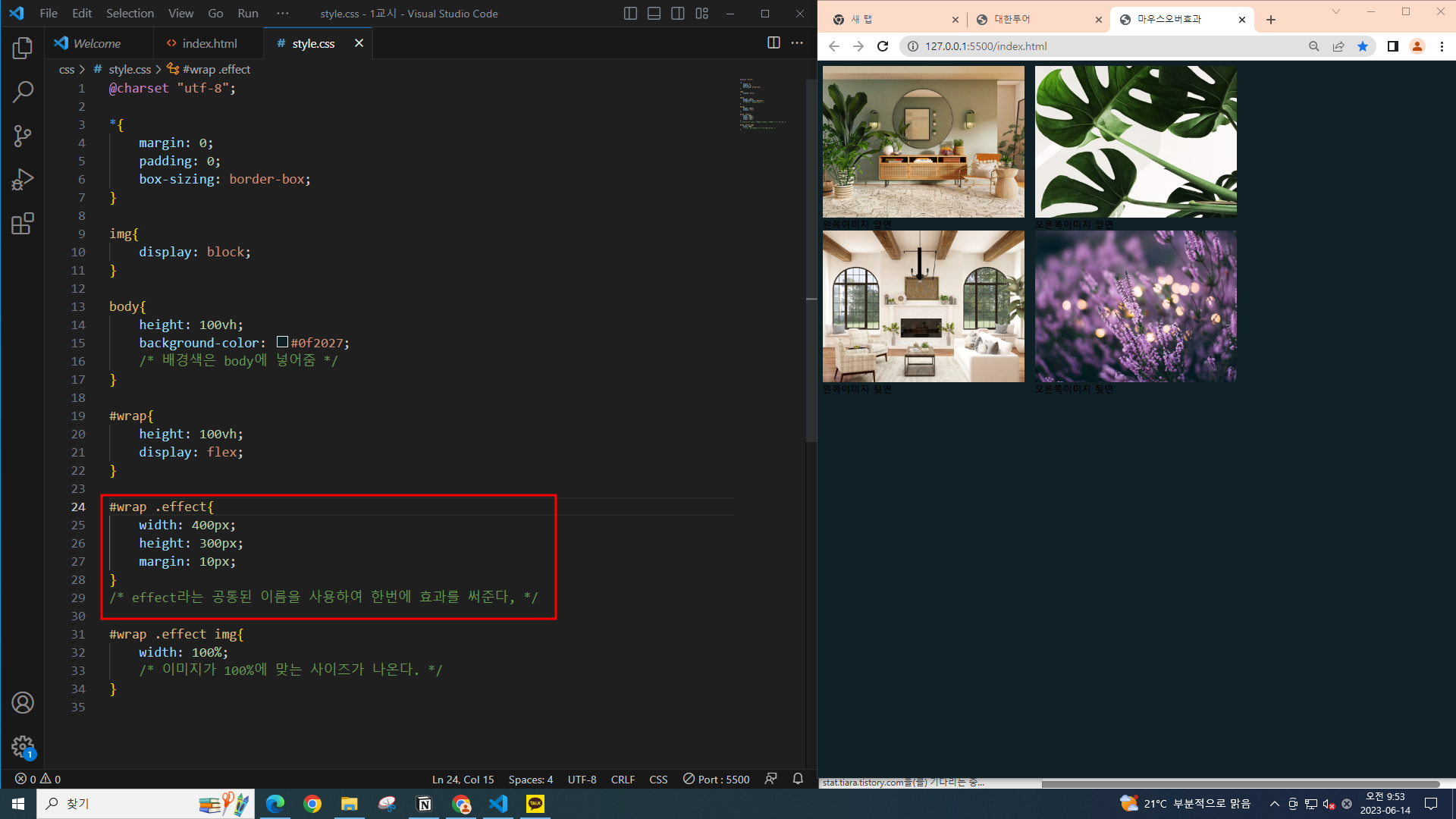1456x819 pixels.
Task: Toggle the secondary side bar layout
Action: 678,14
